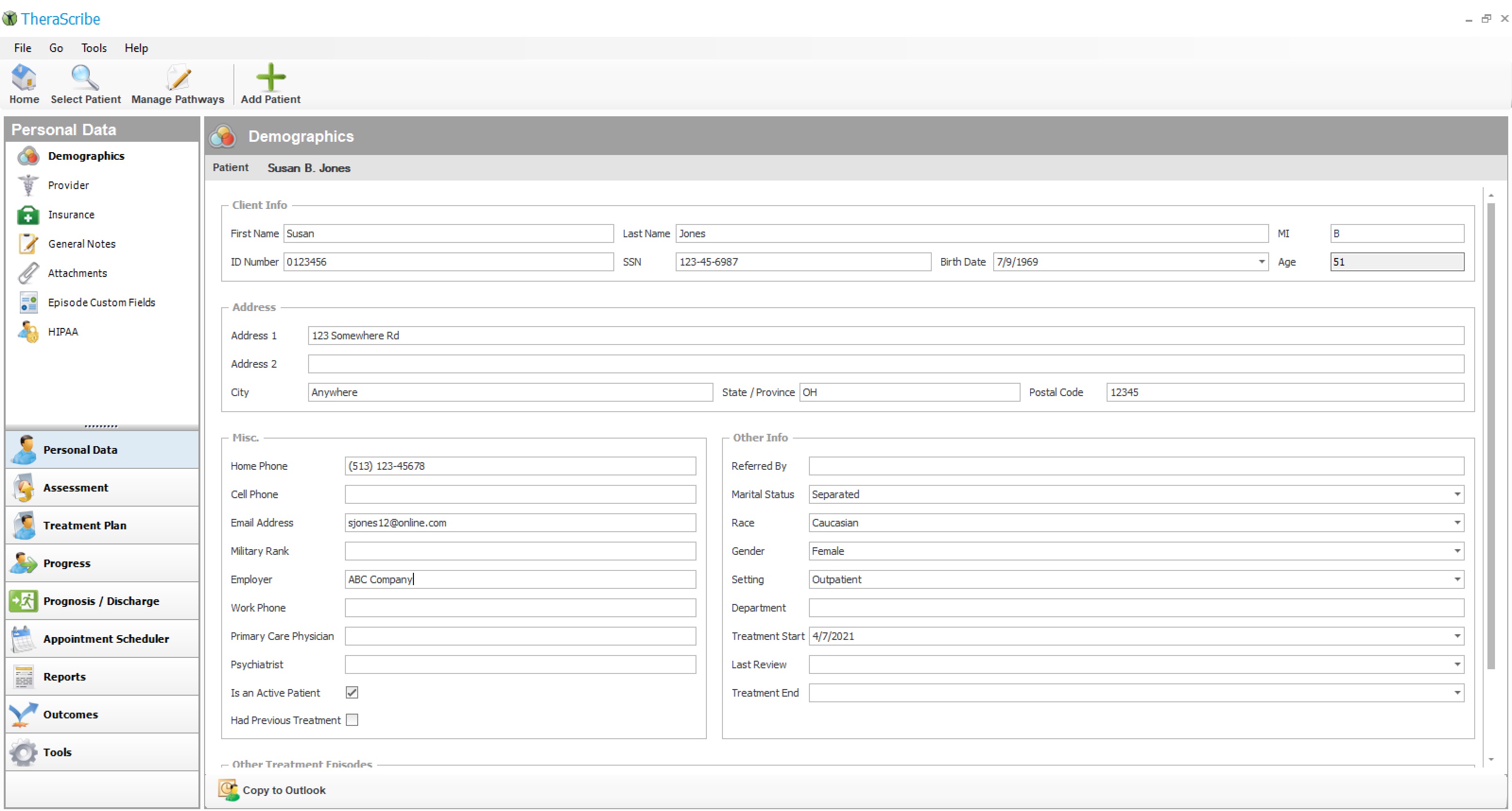Expand the Setting dropdown
The height and width of the screenshot is (811, 1512).
click(x=1457, y=579)
